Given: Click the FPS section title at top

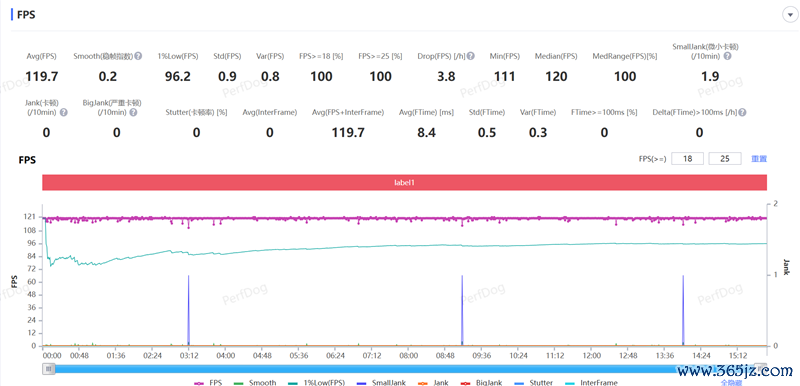Looking at the screenshot, I should pos(26,14).
